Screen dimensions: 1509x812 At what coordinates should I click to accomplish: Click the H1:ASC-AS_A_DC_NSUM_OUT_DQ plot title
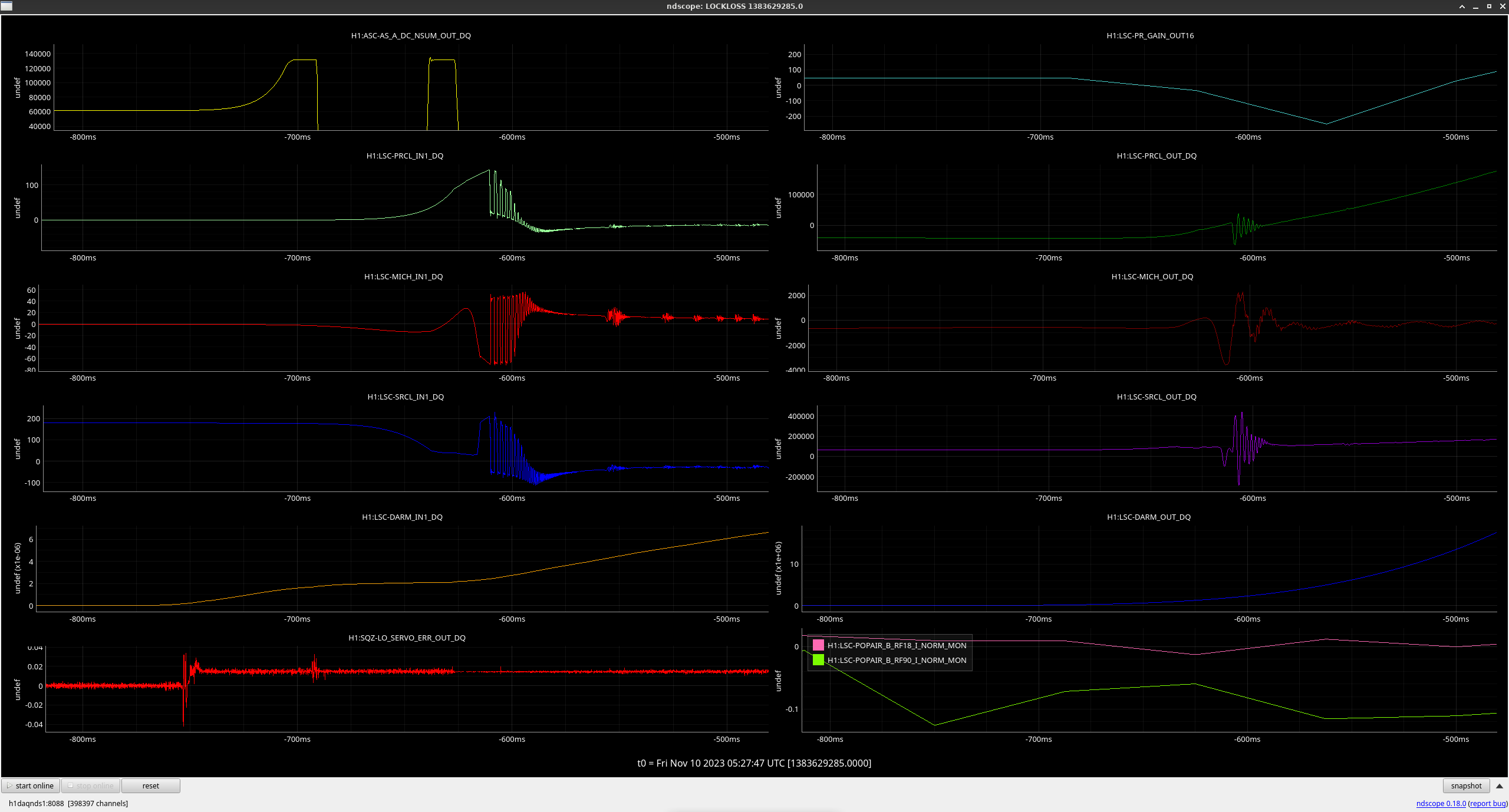[411, 35]
